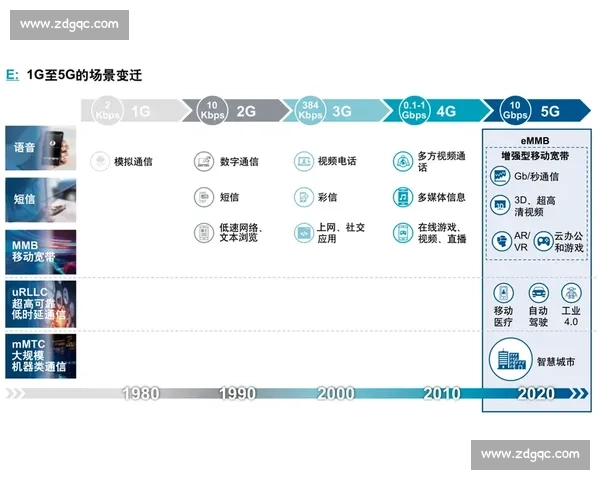Click the 彩信 MMS icon
This screenshot has height=480, width=600.
(304, 197)
